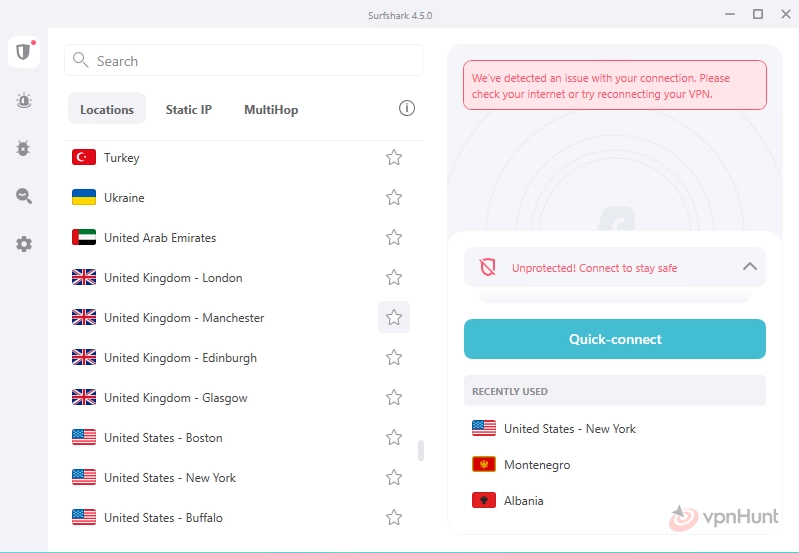Click the Montenegro flag in Recently Used
The image size is (799, 553).
tap(484, 465)
